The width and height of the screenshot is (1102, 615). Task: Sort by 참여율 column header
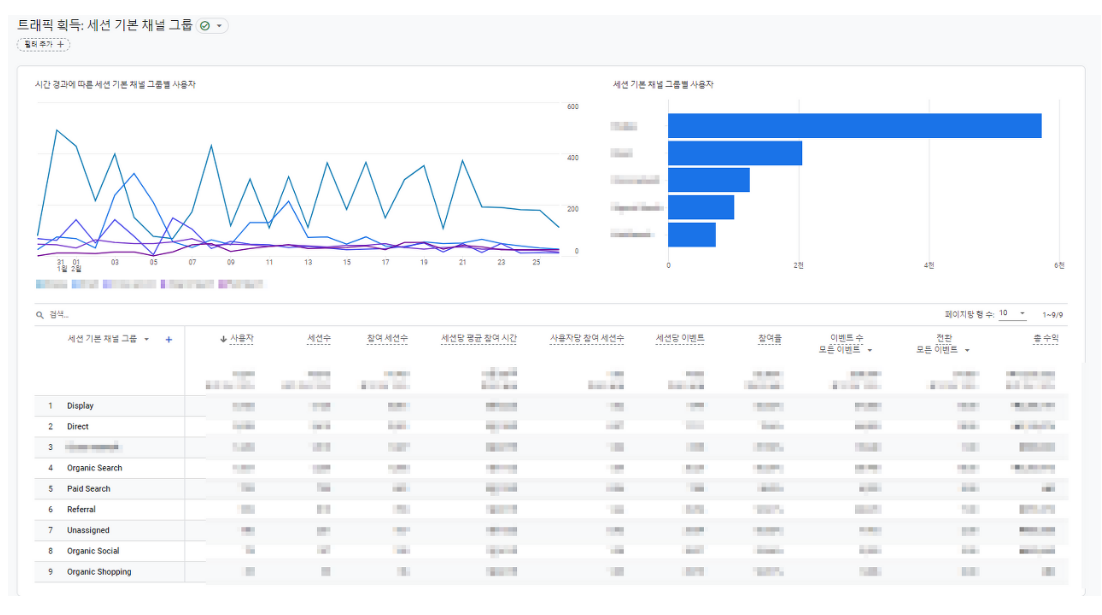770,339
